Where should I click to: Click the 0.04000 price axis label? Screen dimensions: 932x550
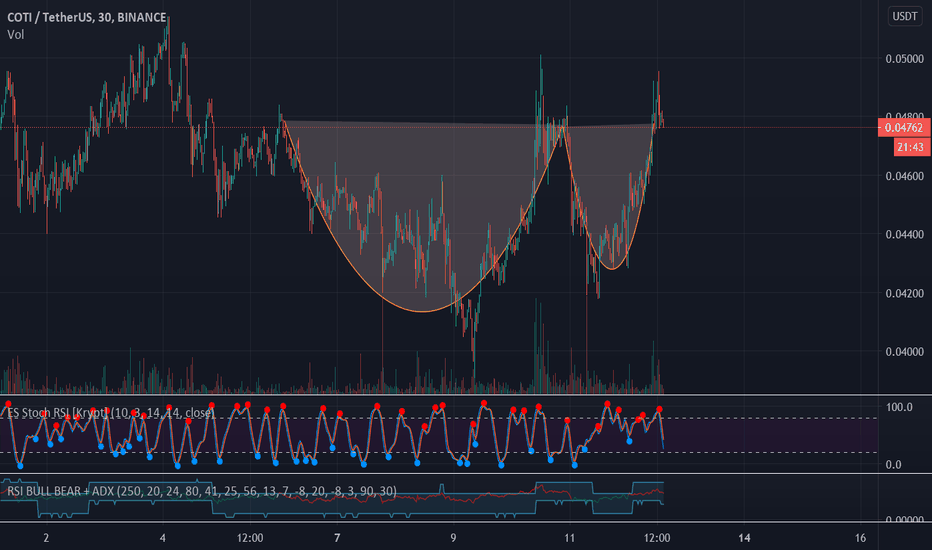click(x=905, y=352)
